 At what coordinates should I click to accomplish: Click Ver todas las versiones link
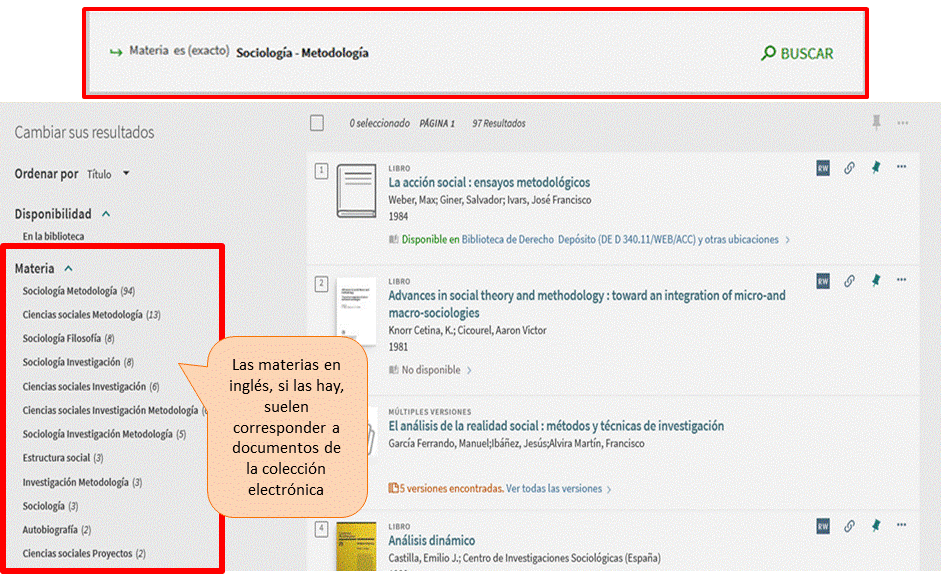[557, 489]
